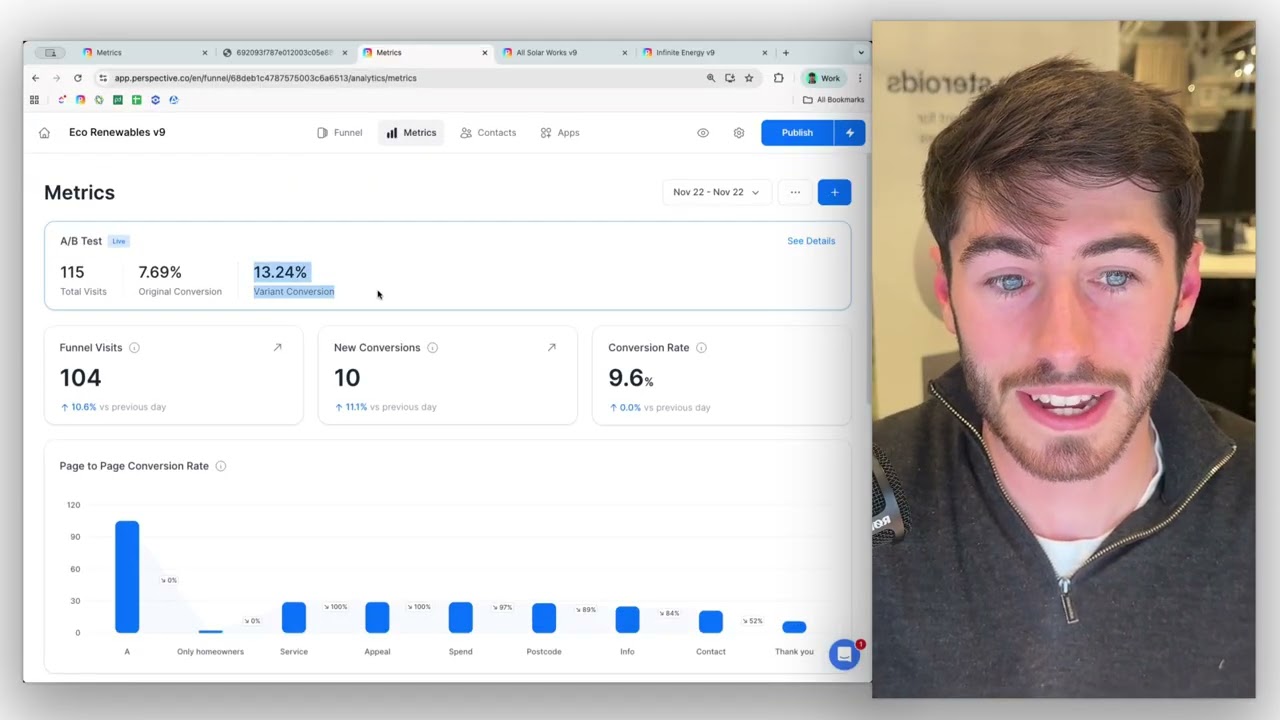Image resolution: width=1280 pixels, height=720 pixels.
Task: Open the Nov 22 - Nov 22 date range dropdown
Action: click(x=716, y=192)
